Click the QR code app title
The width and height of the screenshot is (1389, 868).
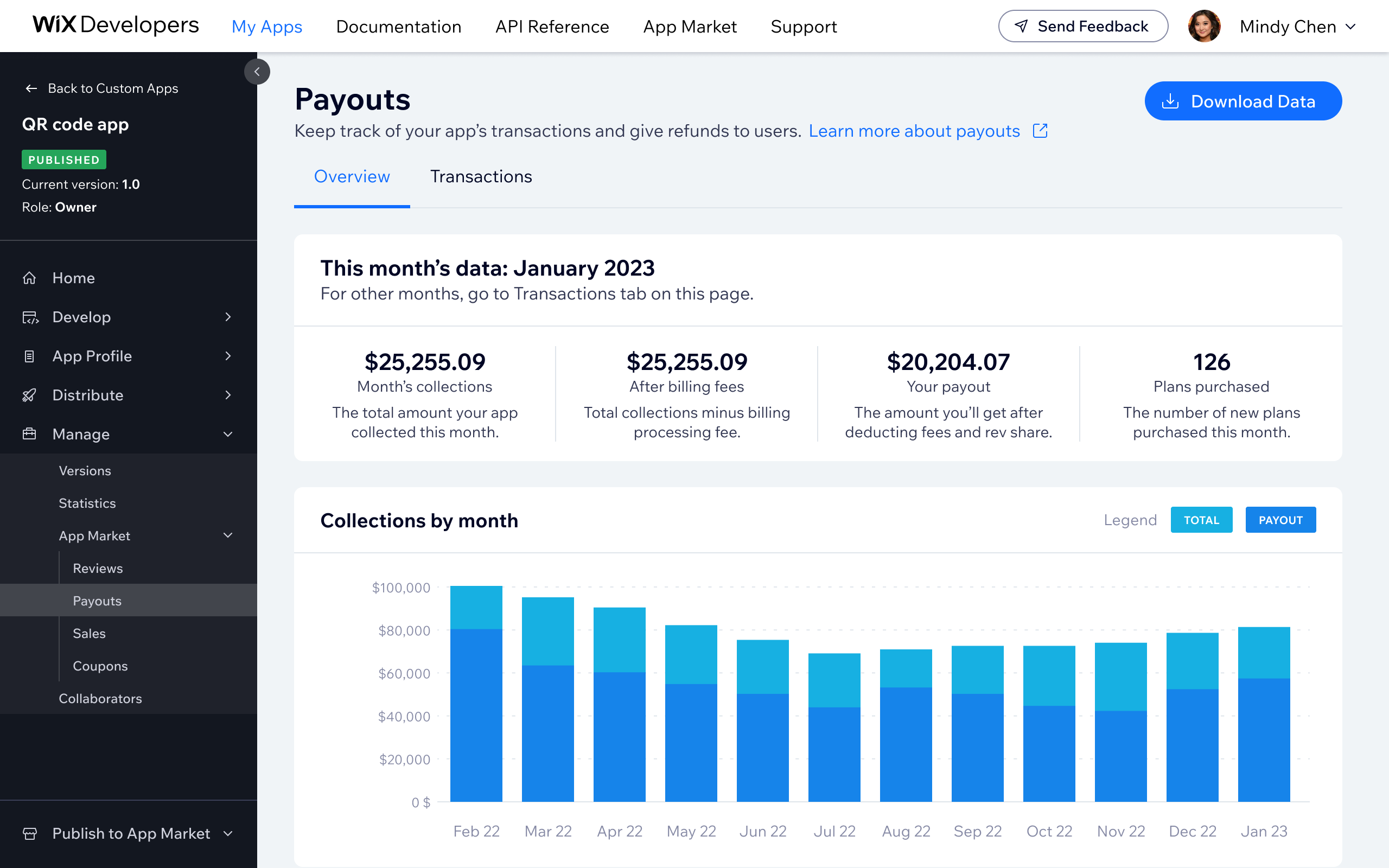click(75, 125)
